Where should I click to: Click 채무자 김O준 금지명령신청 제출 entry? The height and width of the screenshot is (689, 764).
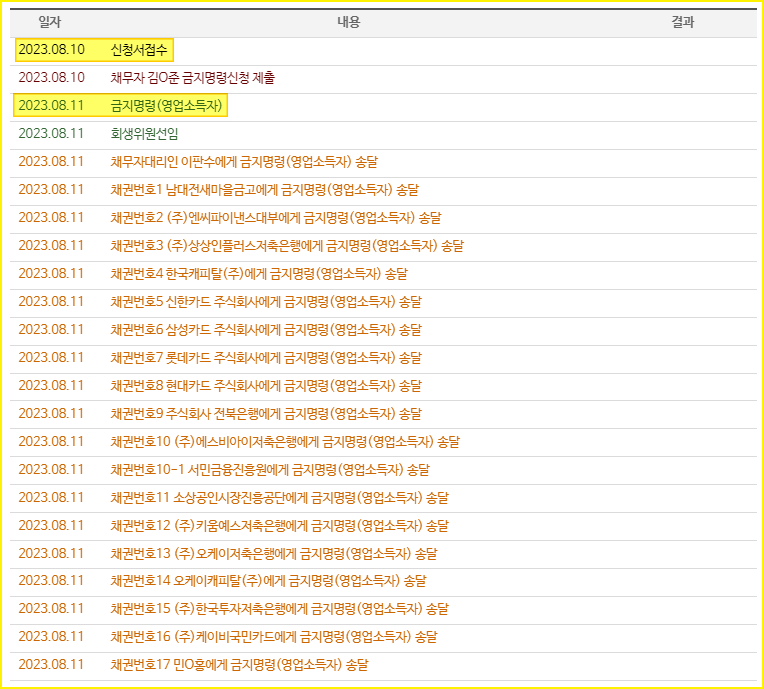tap(192, 77)
